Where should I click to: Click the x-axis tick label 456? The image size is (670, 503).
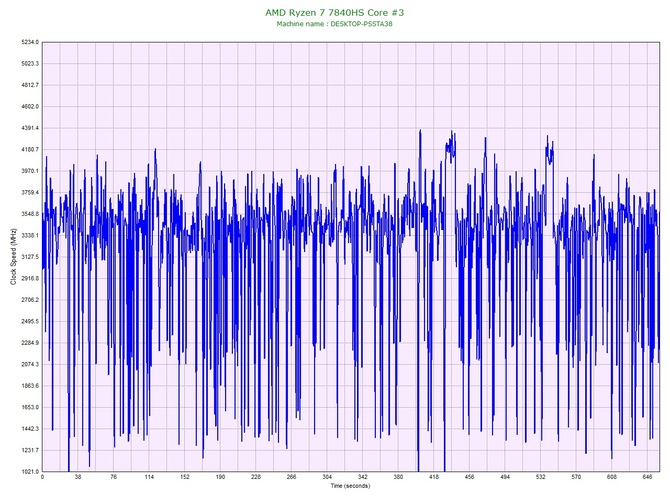click(x=469, y=477)
